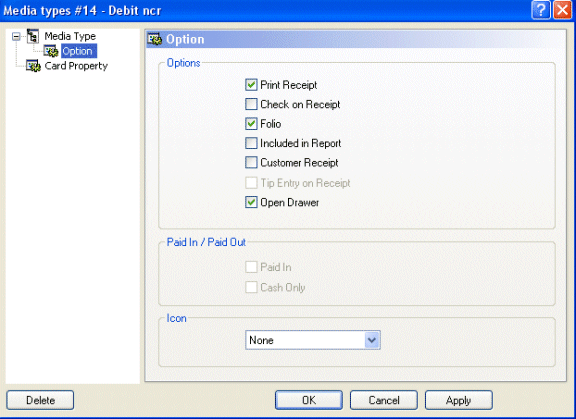This screenshot has height=419, width=576.
Task: Disable the Open Drawer checkbox
Action: coord(251,202)
